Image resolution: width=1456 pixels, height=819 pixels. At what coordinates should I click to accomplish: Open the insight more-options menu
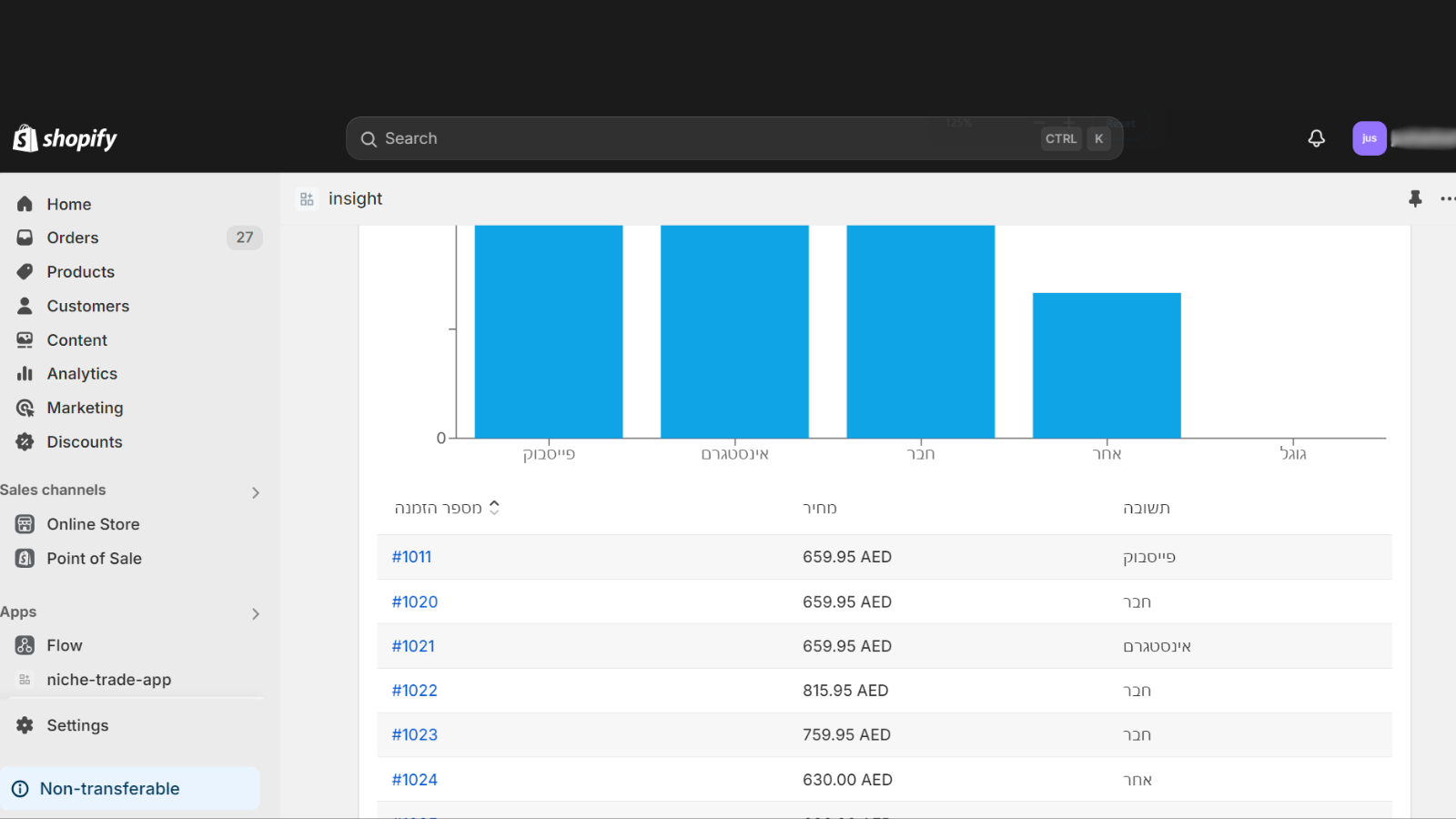pos(1447,198)
